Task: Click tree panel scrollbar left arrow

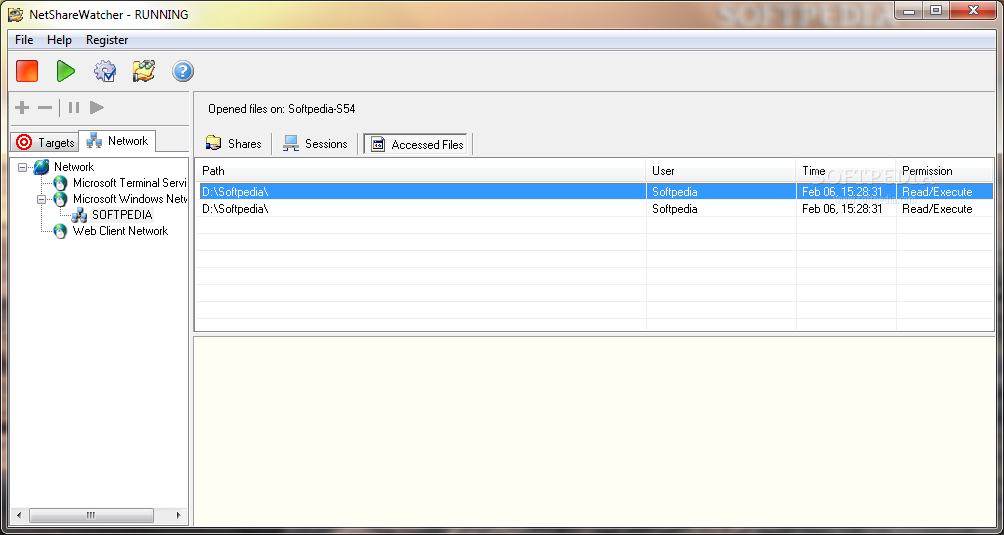Action: (19, 515)
